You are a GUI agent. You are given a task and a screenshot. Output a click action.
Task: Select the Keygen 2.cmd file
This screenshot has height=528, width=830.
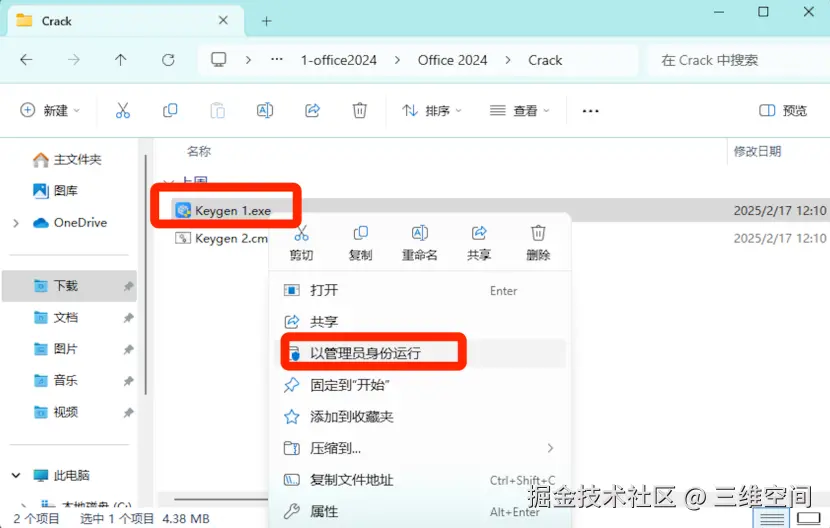[x=222, y=238]
